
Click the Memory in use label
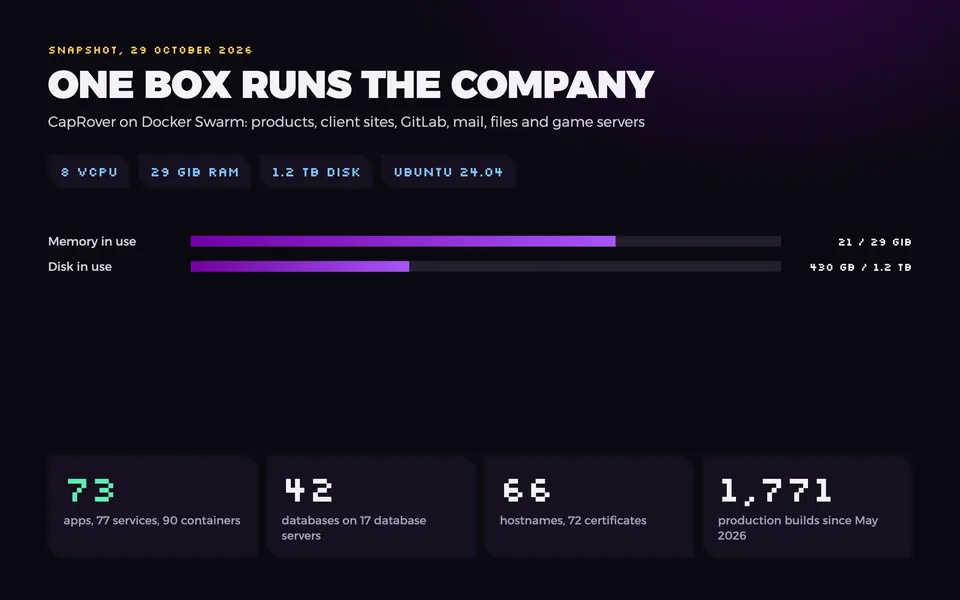click(92, 241)
